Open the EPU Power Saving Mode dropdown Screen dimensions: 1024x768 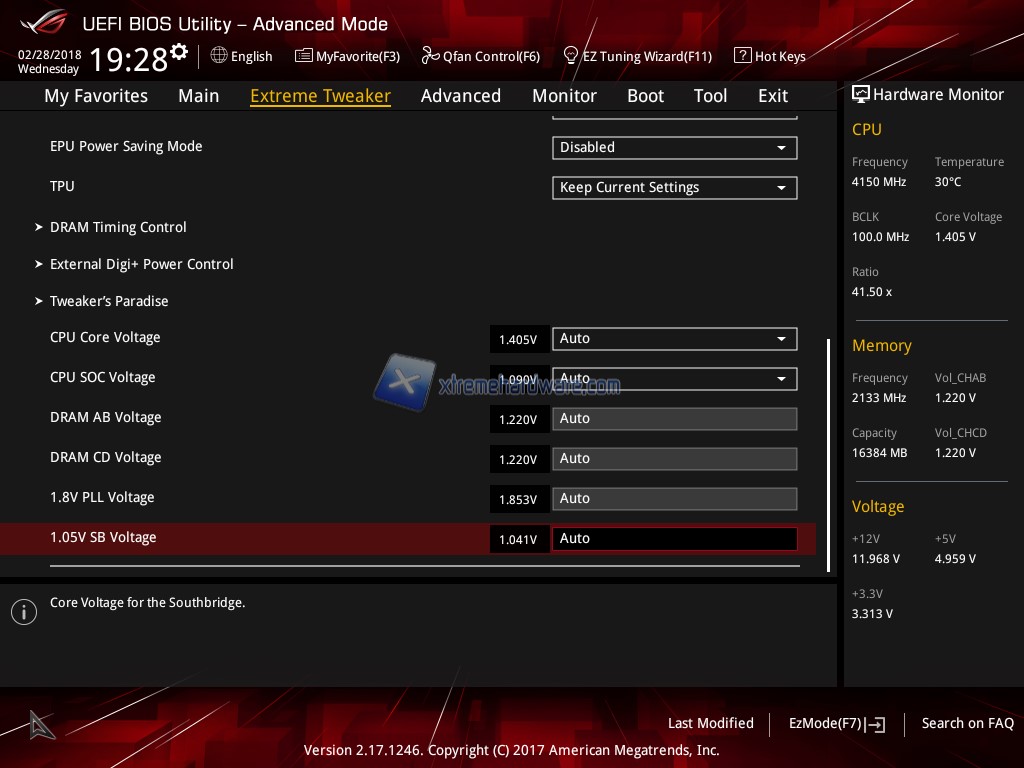(x=674, y=148)
